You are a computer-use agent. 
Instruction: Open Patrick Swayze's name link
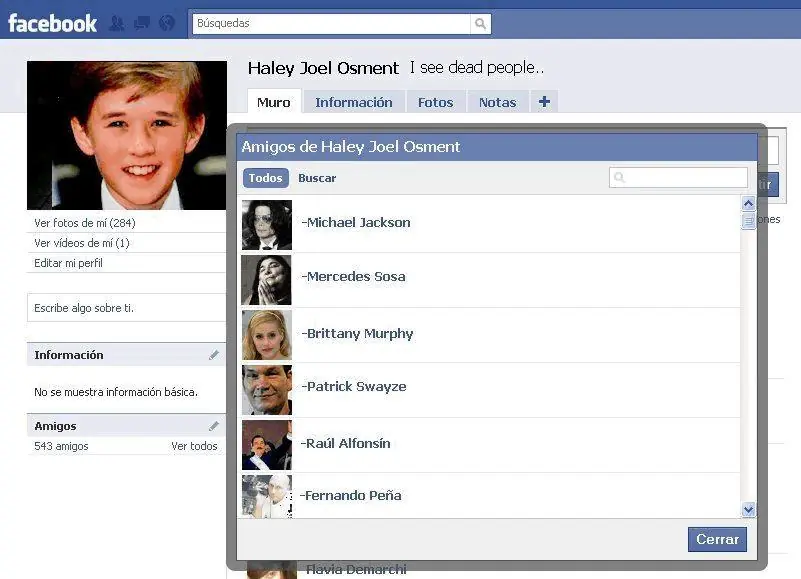tap(354, 387)
